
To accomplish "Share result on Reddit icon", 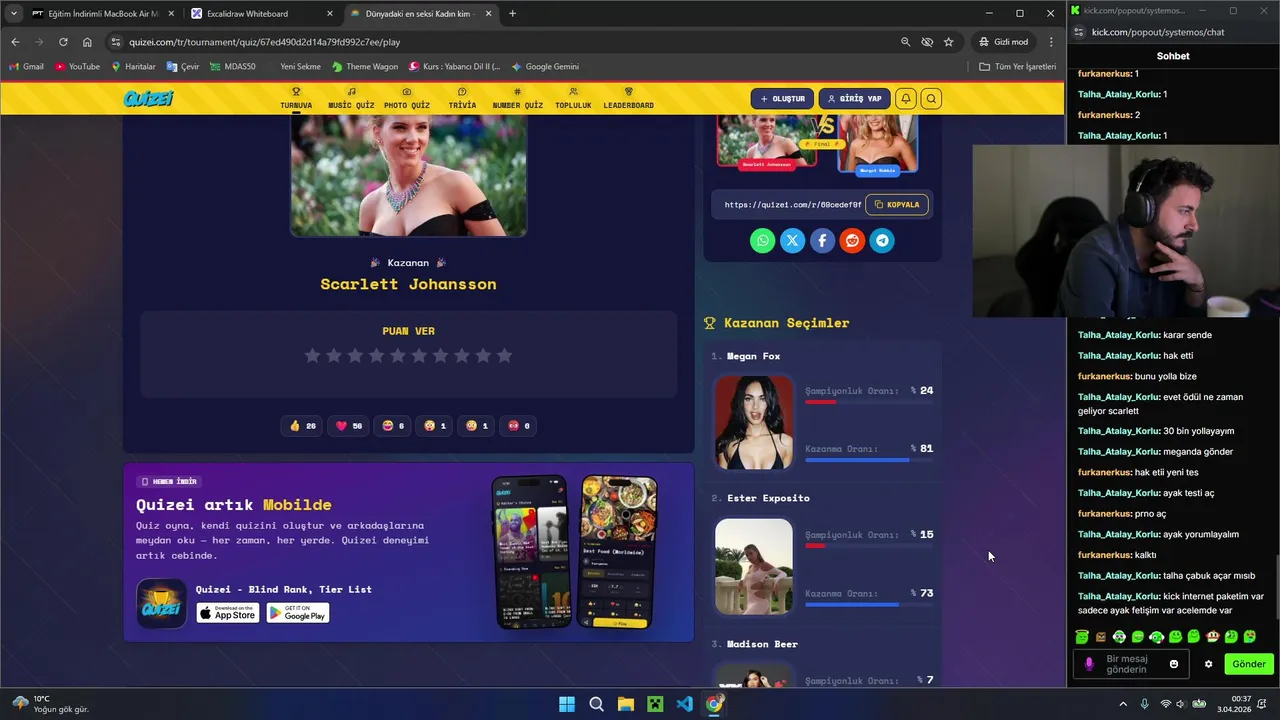I will 852,240.
